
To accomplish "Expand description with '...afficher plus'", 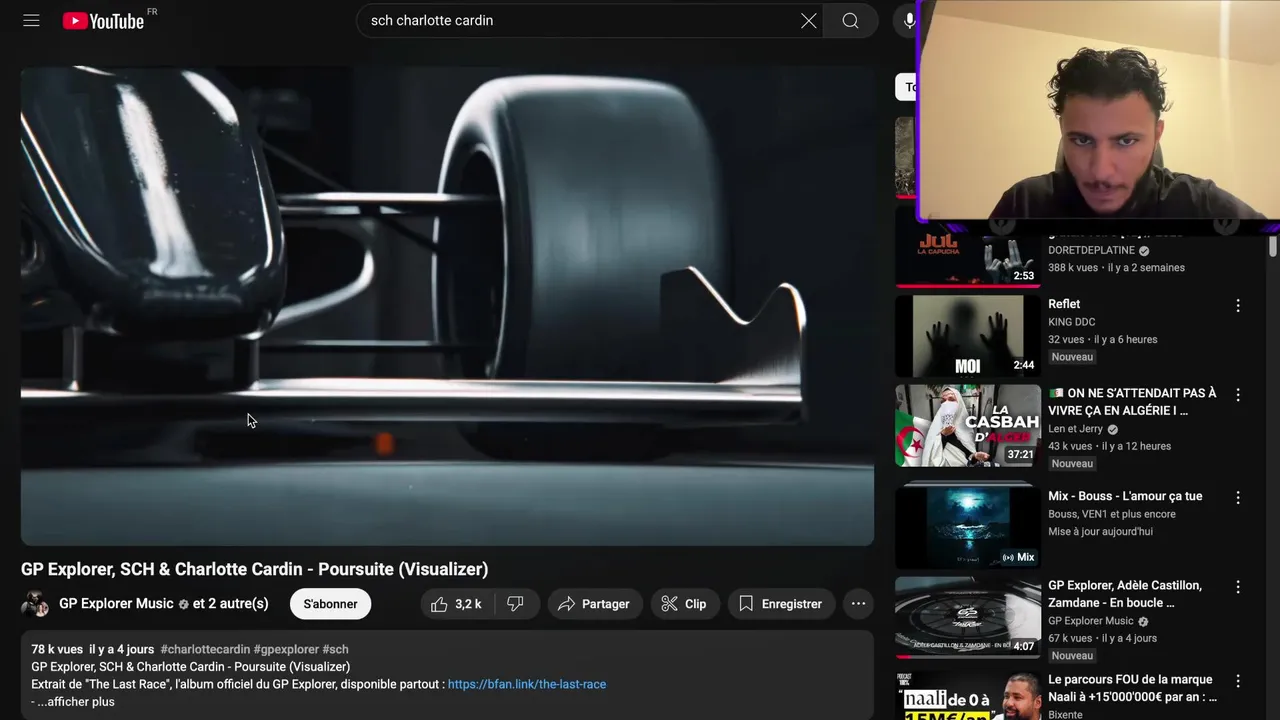I will [76, 702].
